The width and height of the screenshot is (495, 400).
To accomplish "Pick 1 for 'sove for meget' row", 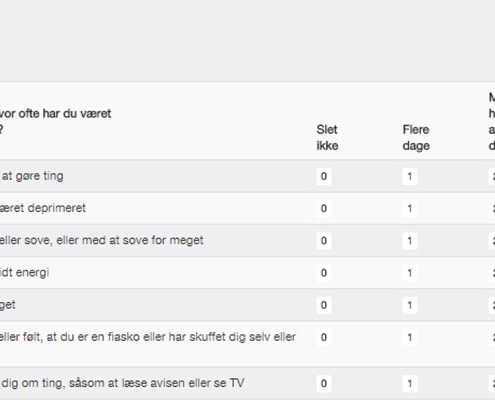I will 410,241.
